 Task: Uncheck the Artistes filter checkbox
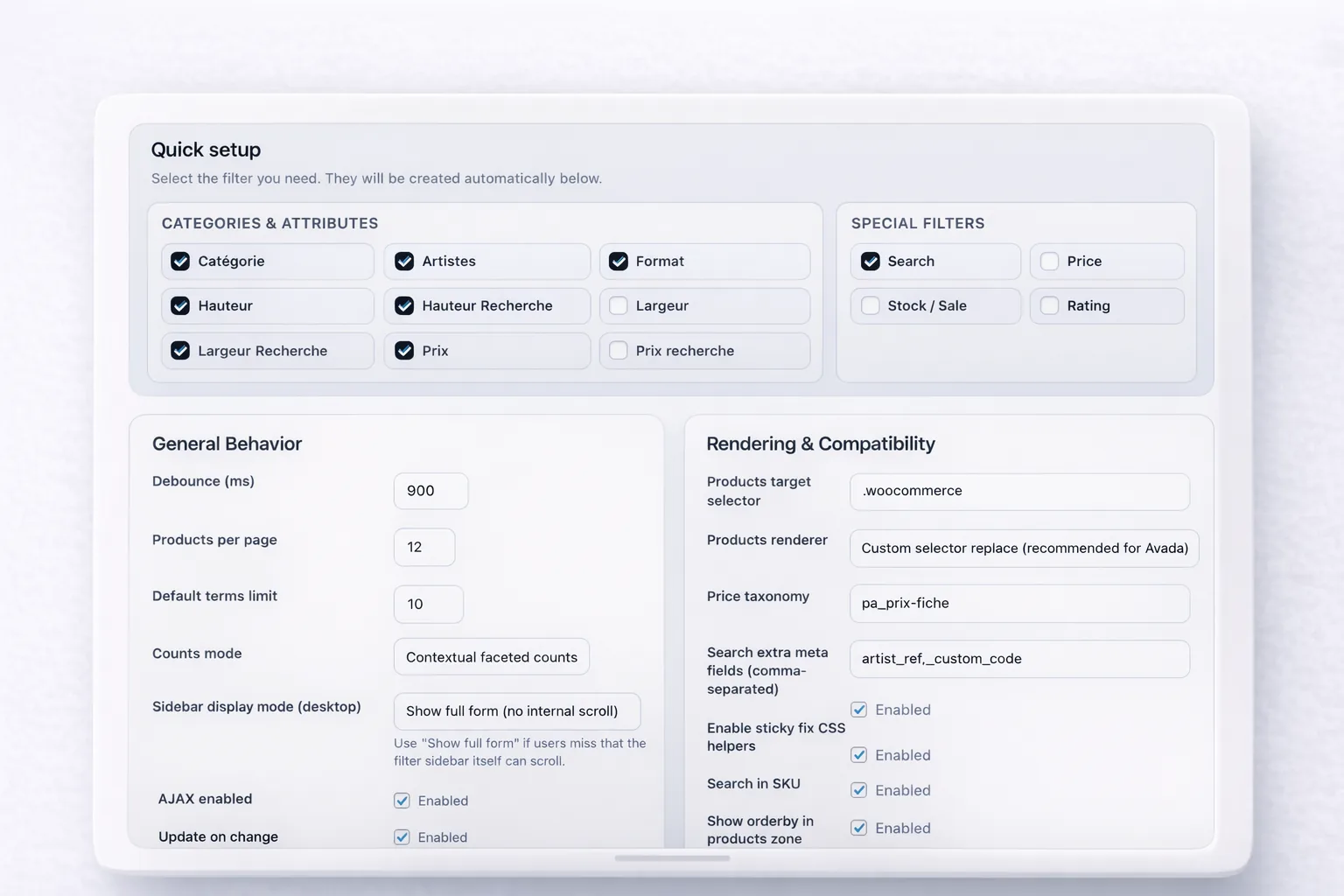[404, 262]
